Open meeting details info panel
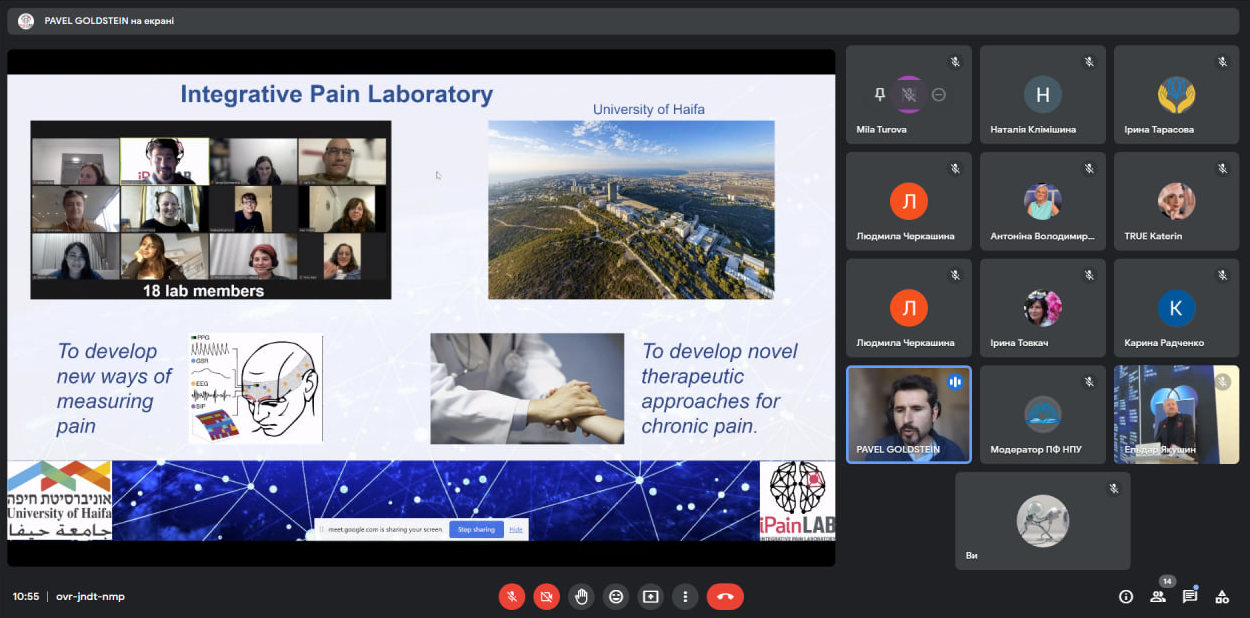The height and width of the screenshot is (618, 1250). click(1126, 597)
